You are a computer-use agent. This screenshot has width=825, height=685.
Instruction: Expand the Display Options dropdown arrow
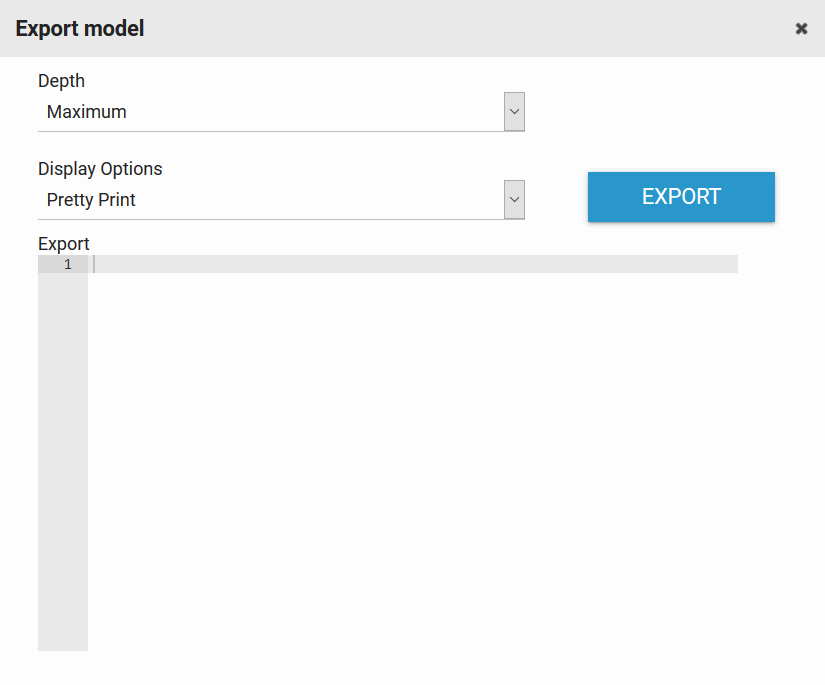tap(514, 200)
